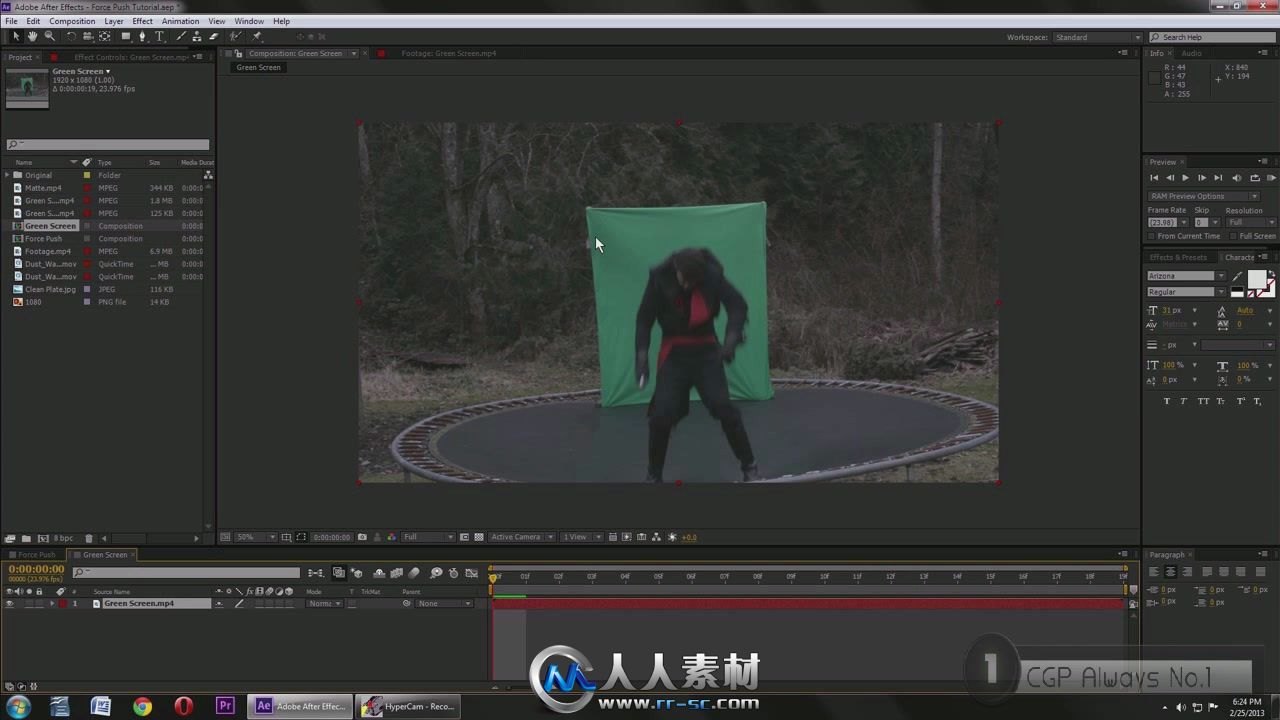Select the Hand tool
The height and width of the screenshot is (720, 1280).
coord(32,36)
